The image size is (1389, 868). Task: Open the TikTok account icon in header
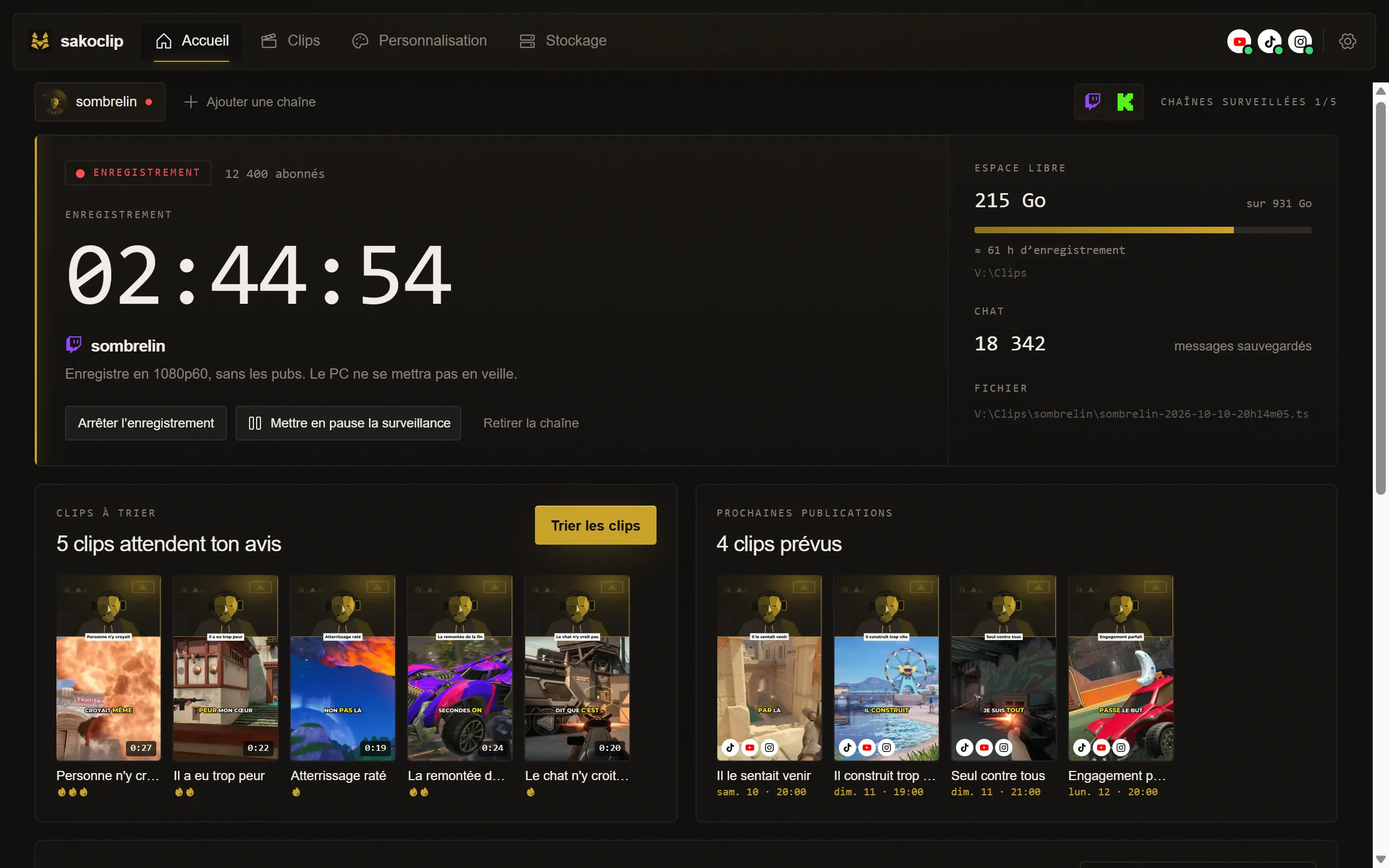tap(1269, 41)
